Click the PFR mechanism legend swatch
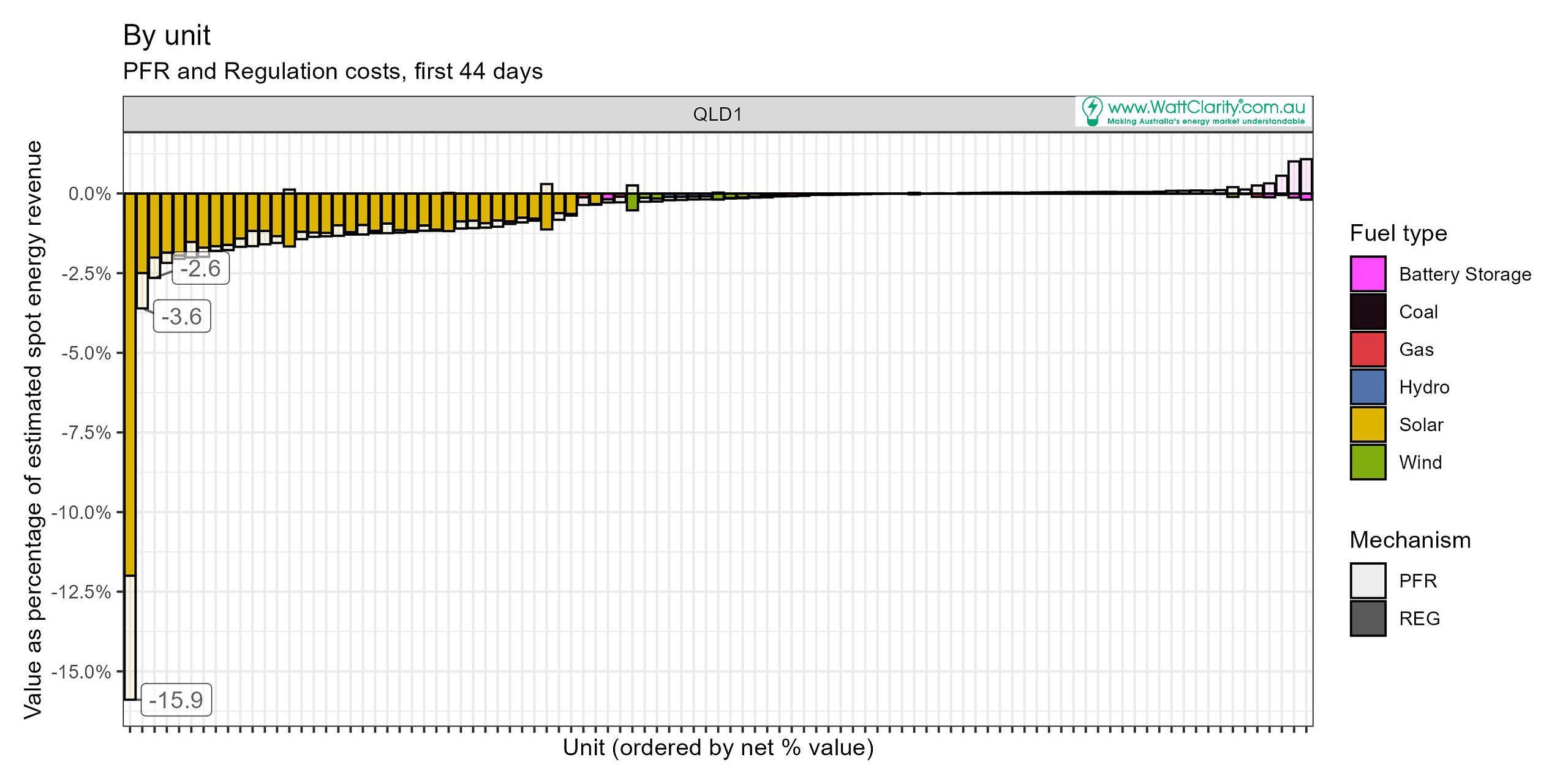Screen dimensions: 1568x784 [1368, 581]
